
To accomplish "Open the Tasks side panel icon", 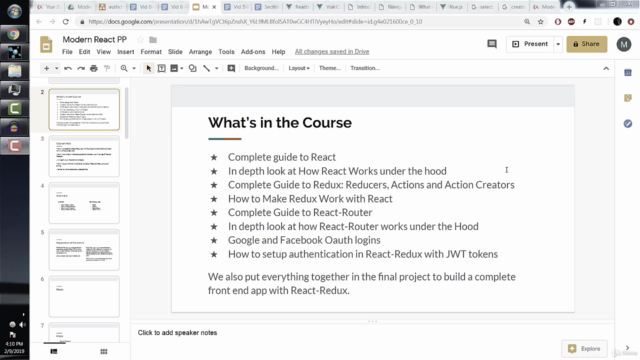I will (628, 123).
